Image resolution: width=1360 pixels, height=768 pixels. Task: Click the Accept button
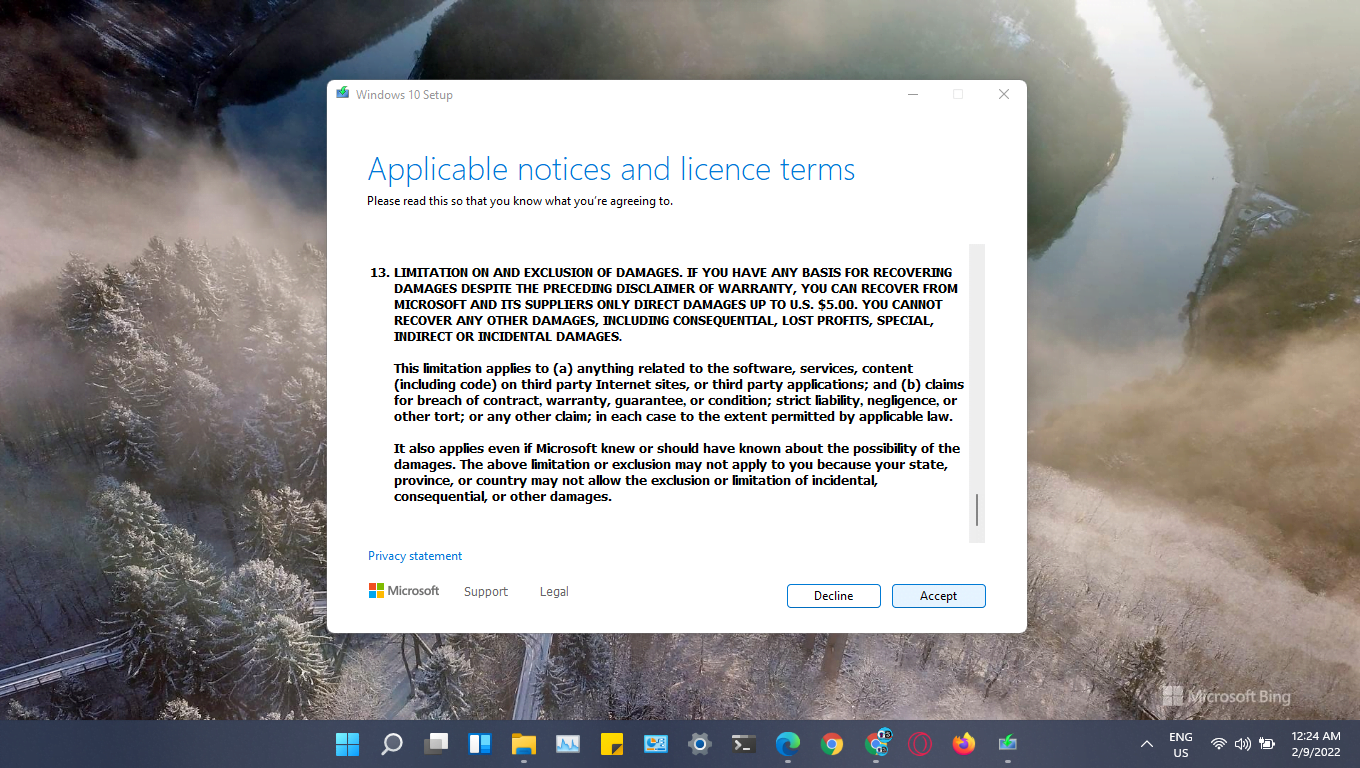coord(939,596)
